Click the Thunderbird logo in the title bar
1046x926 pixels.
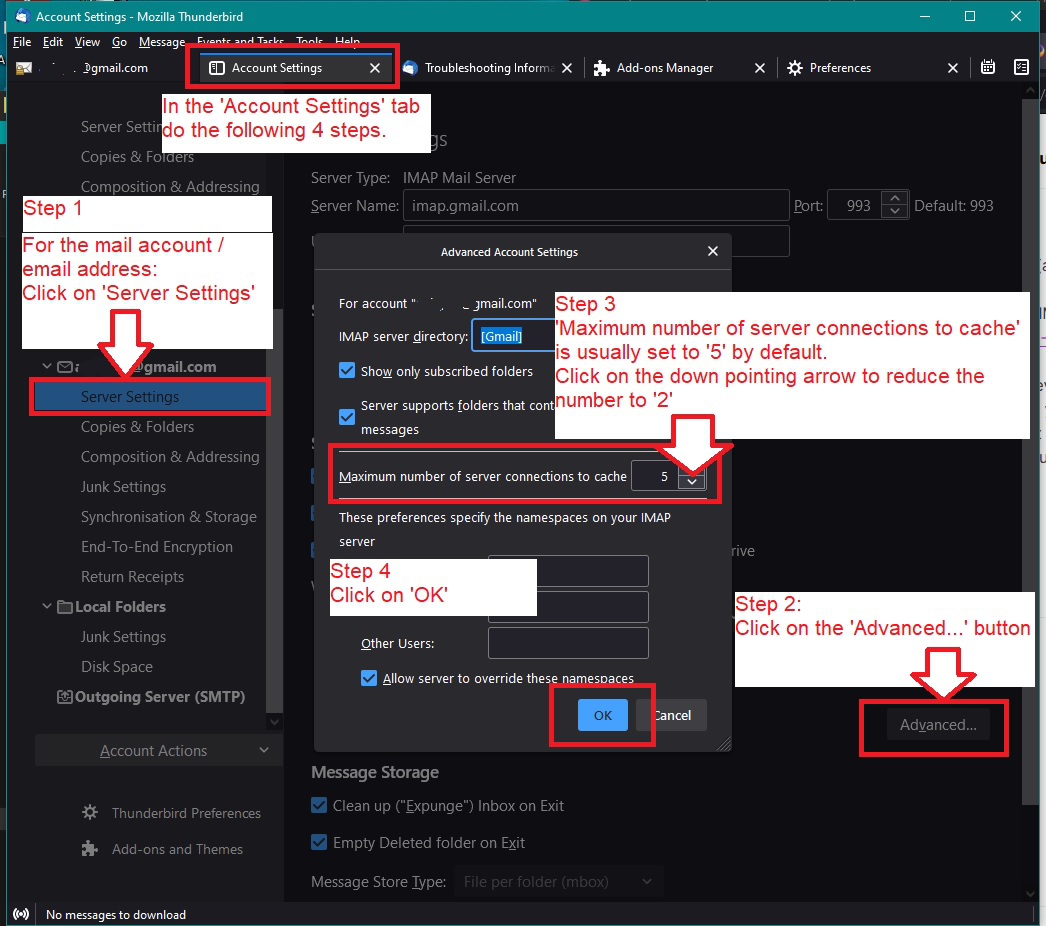[22, 16]
